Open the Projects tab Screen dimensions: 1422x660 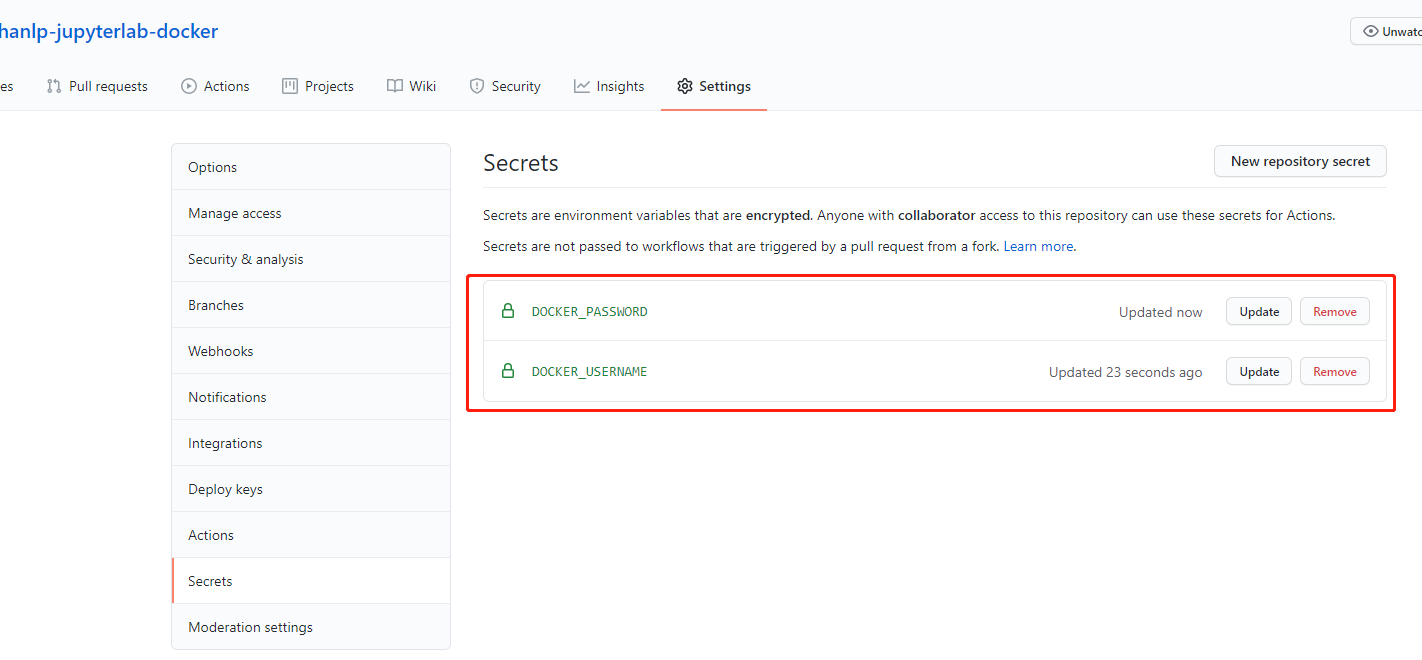coord(318,86)
